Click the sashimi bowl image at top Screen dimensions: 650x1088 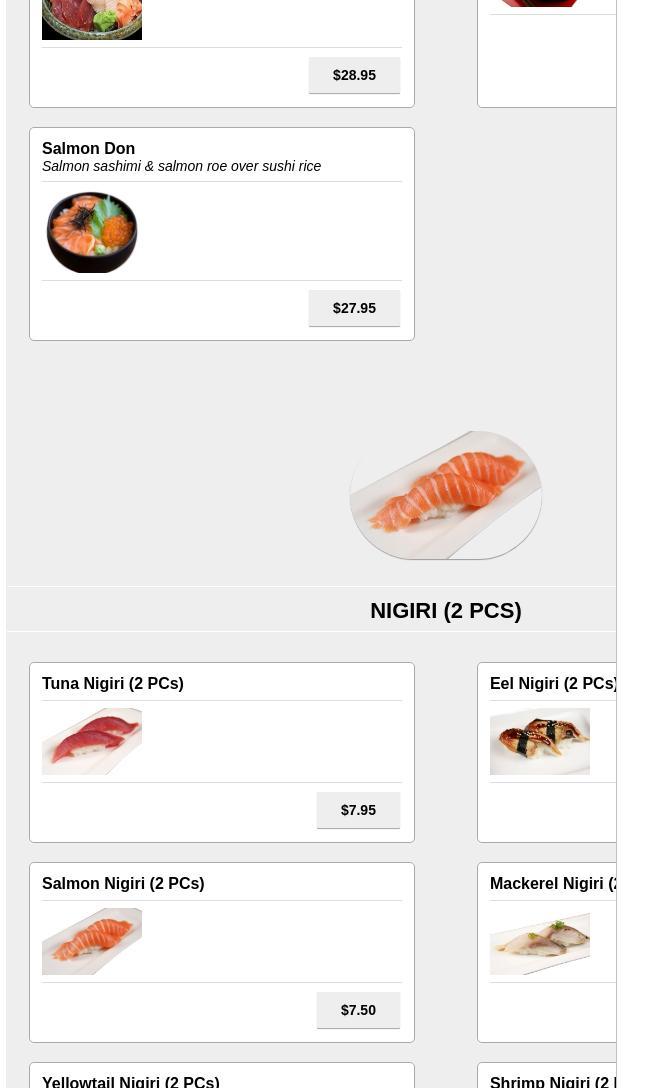click(92, 19)
